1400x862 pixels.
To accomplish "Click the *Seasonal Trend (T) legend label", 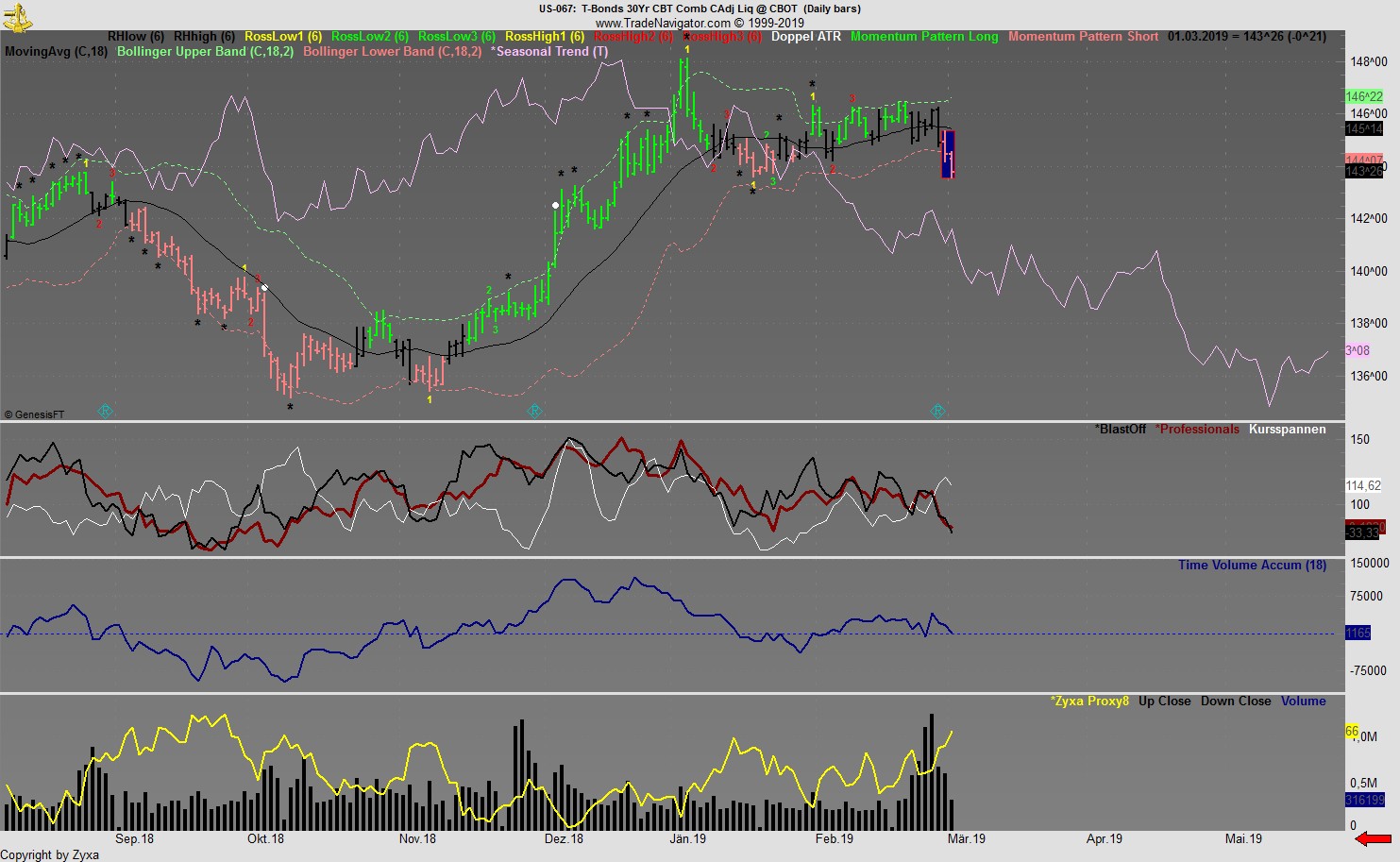I will click(548, 52).
